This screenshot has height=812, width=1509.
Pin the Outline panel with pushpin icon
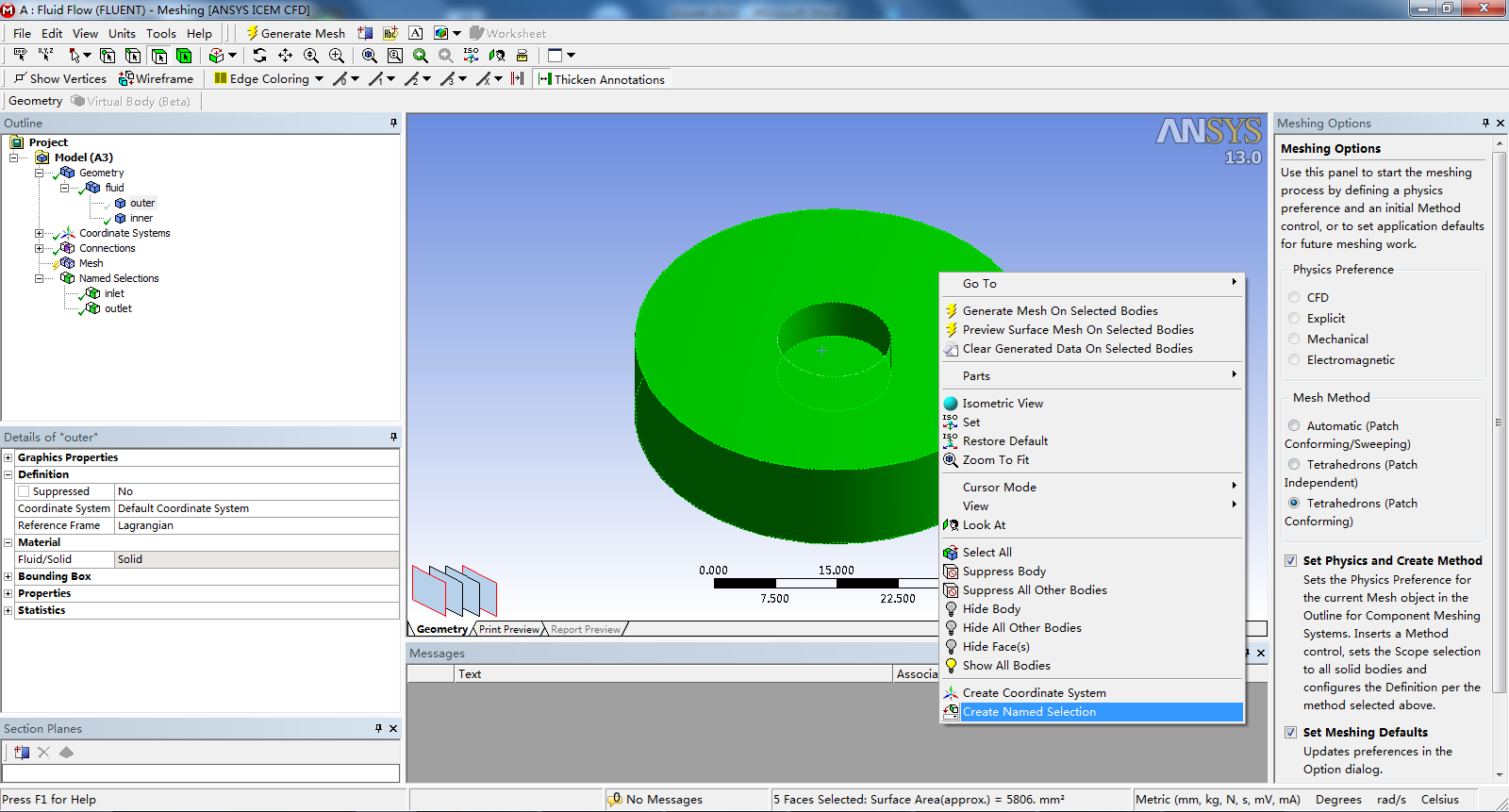tap(393, 123)
